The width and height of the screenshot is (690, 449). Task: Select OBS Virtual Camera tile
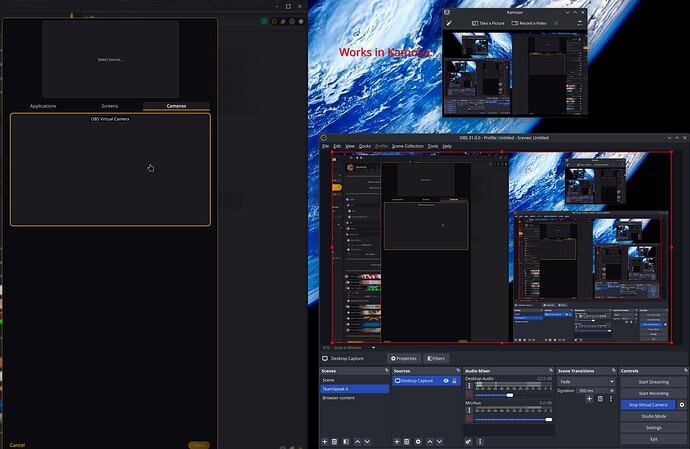pos(110,169)
